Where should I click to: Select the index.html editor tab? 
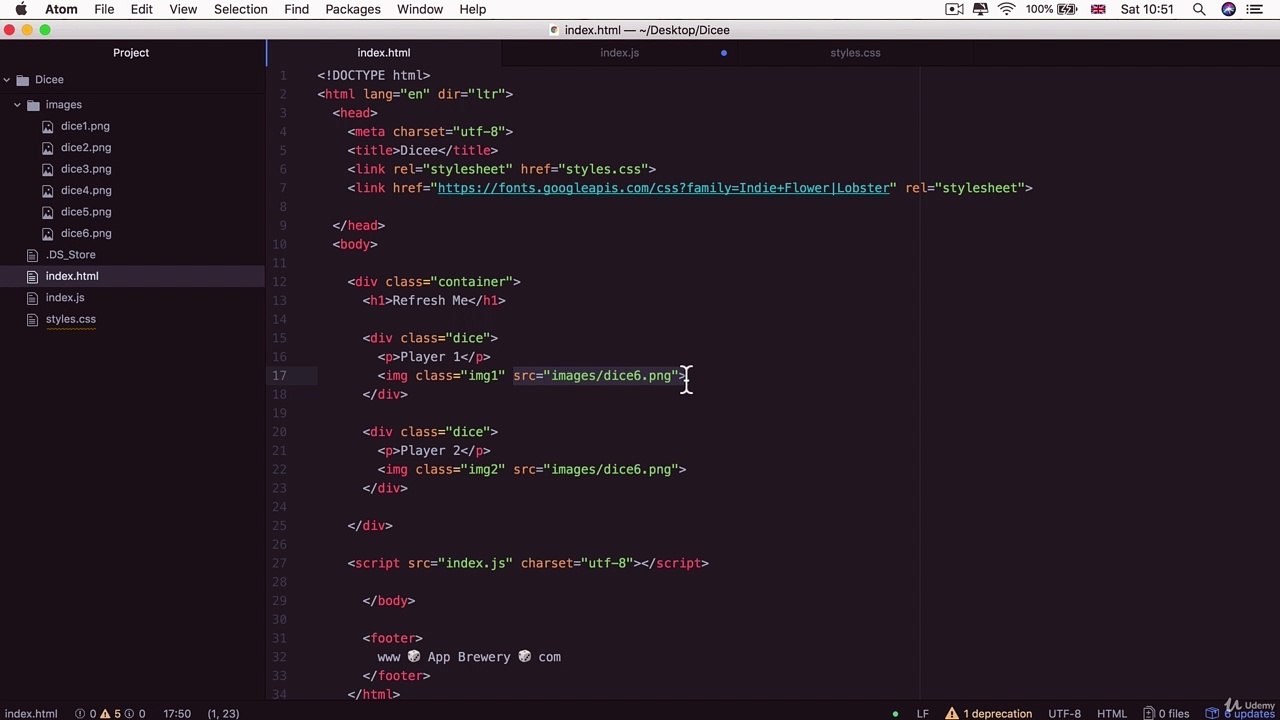pos(384,53)
